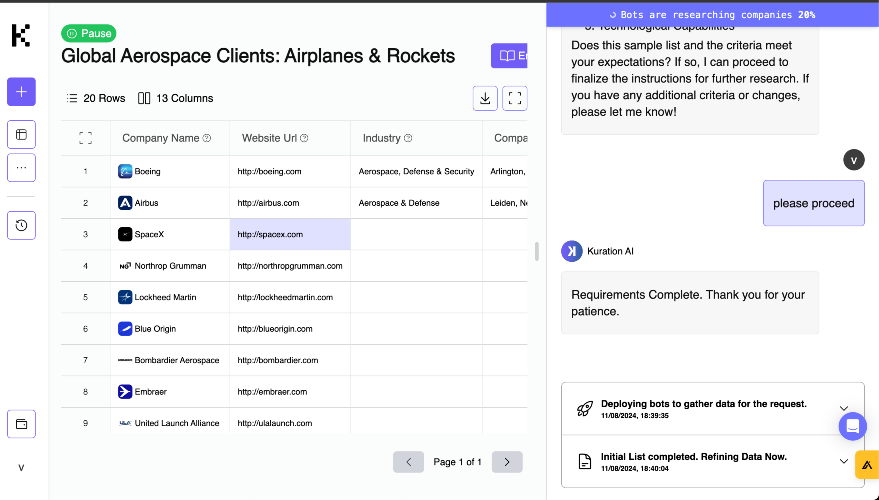879x500 pixels.
Task: Select the http://spacex.com cell
Action: (290, 234)
